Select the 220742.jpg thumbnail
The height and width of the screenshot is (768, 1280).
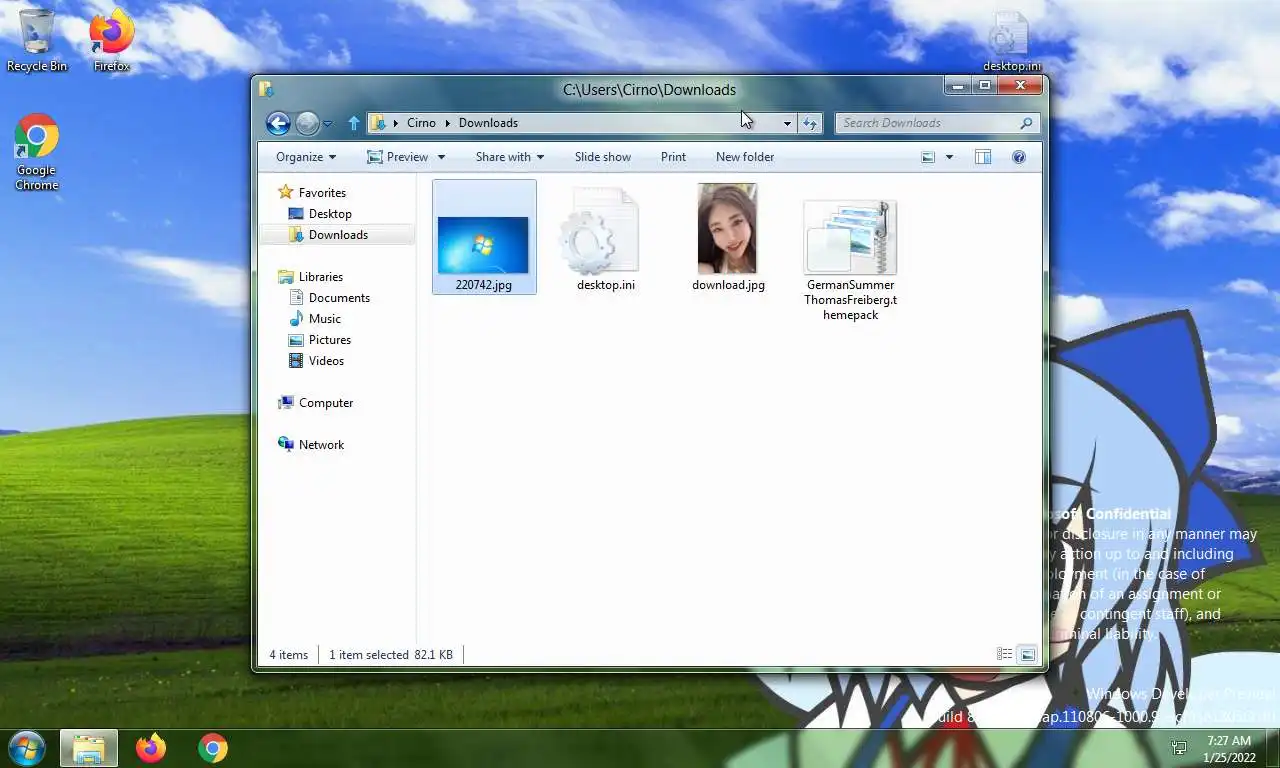tap(483, 245)
